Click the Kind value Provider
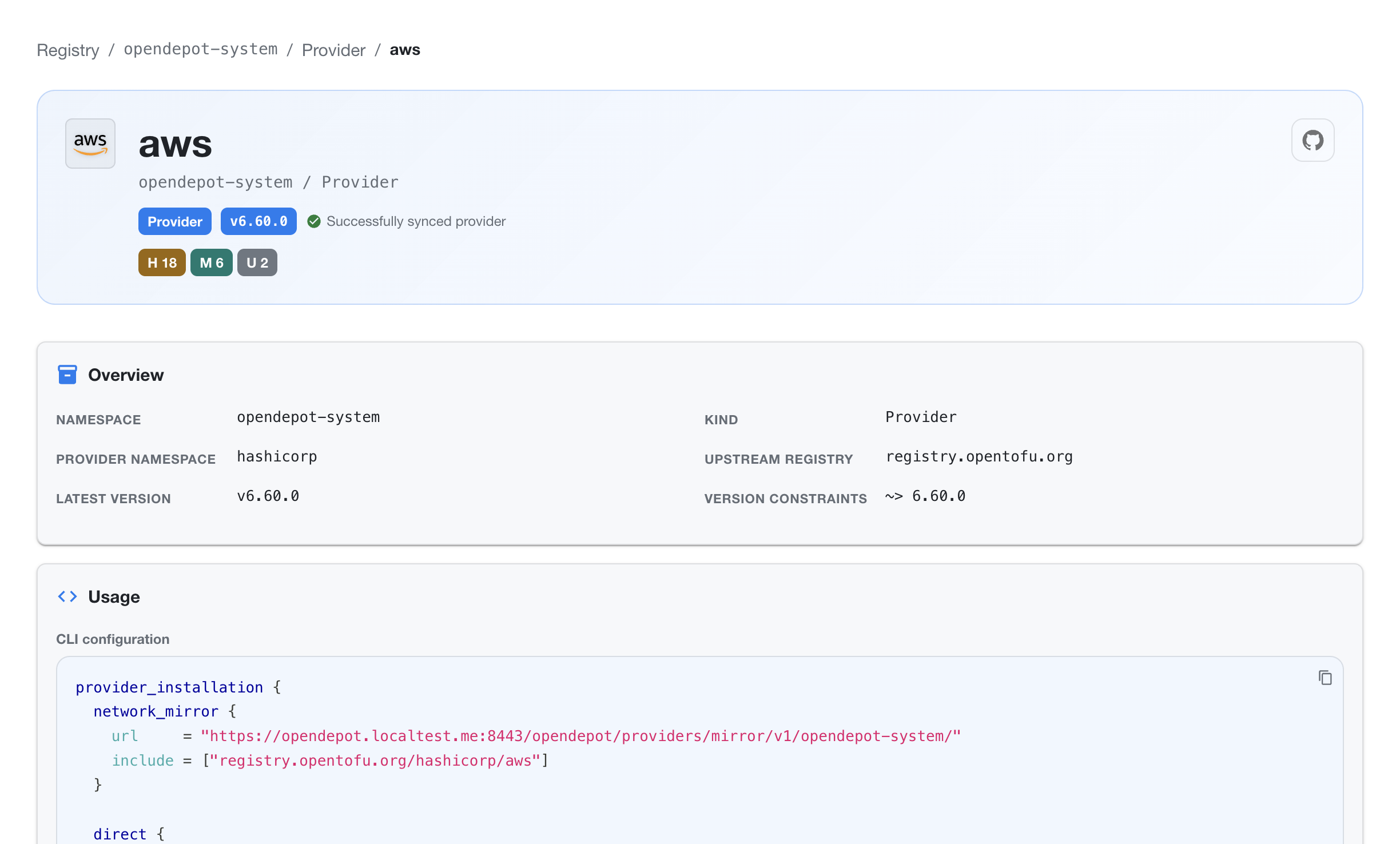The height and width of the screenshot is (844, 1400). (x=921, y=417)
